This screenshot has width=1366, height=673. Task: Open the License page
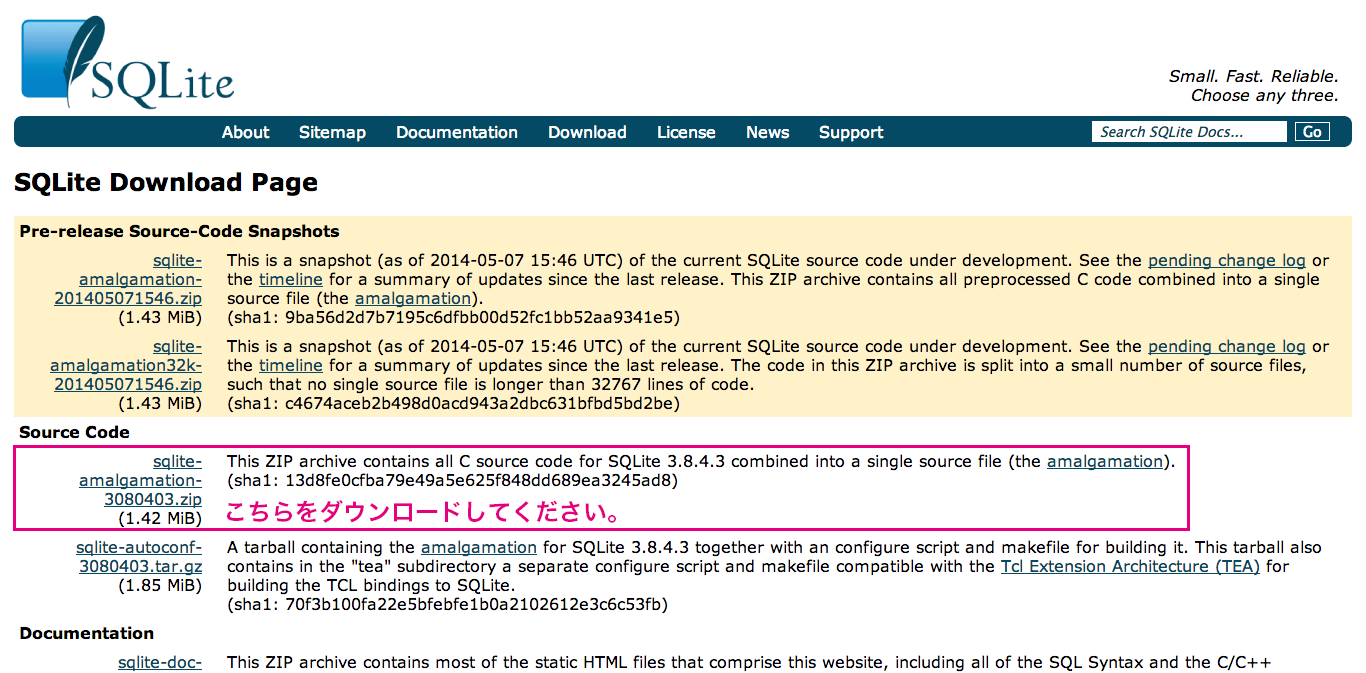(x=686, y=132)
